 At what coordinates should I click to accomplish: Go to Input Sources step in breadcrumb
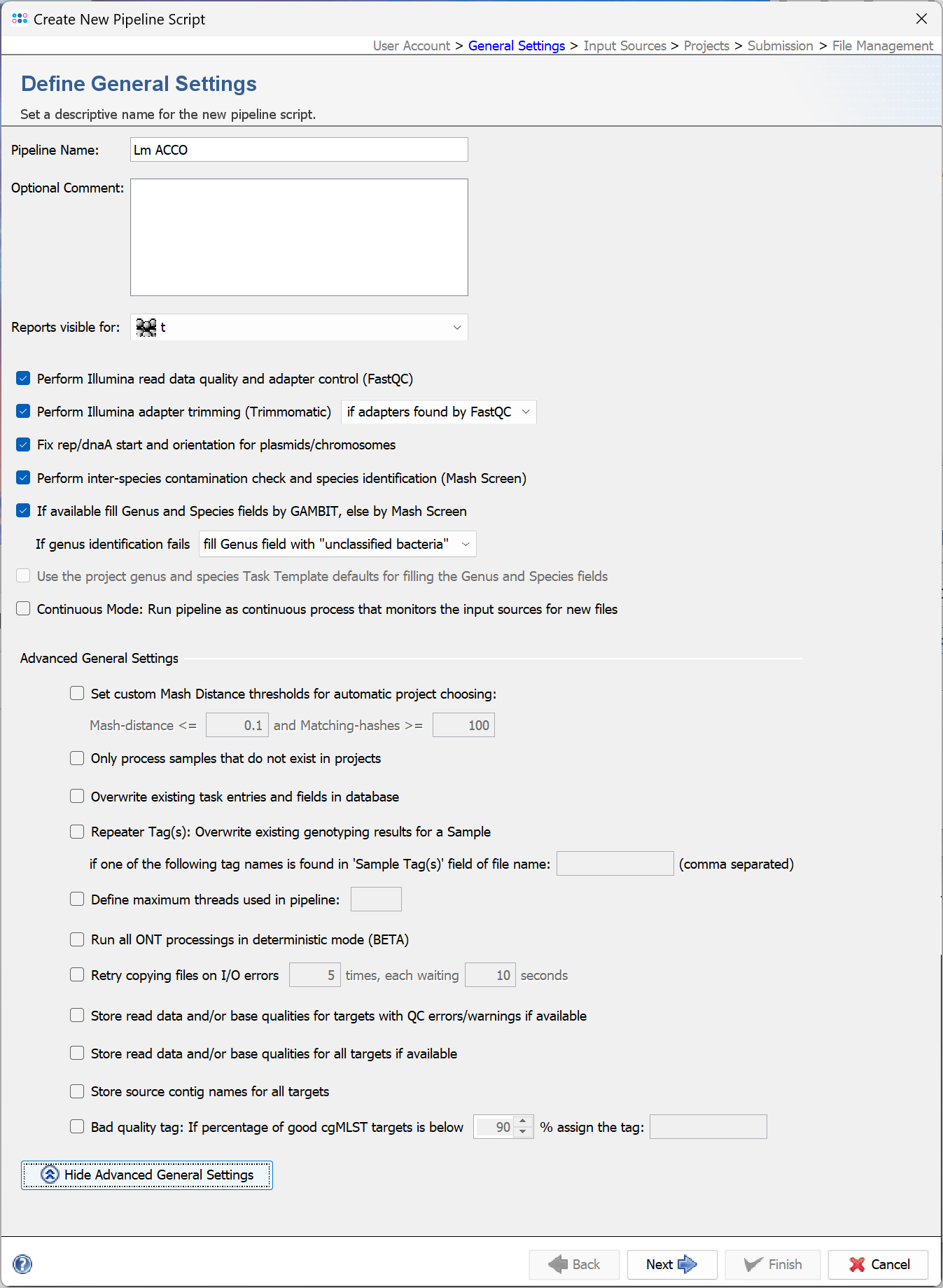click(624, 45)
